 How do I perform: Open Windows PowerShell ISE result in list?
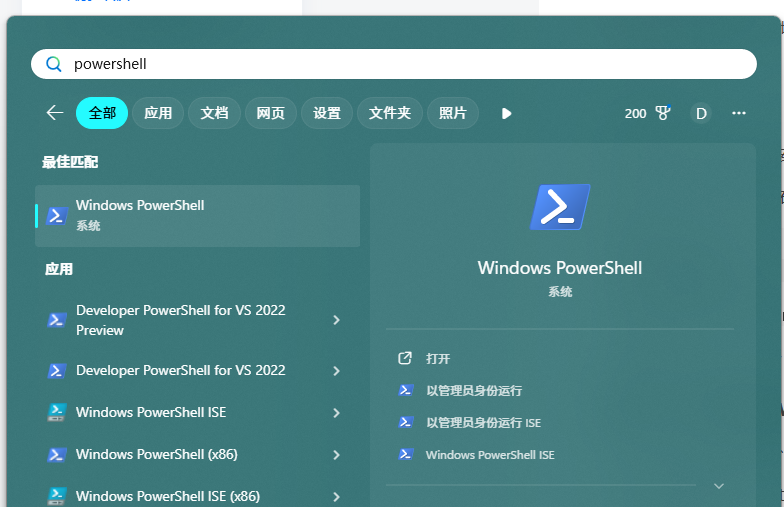pos(151,412)
